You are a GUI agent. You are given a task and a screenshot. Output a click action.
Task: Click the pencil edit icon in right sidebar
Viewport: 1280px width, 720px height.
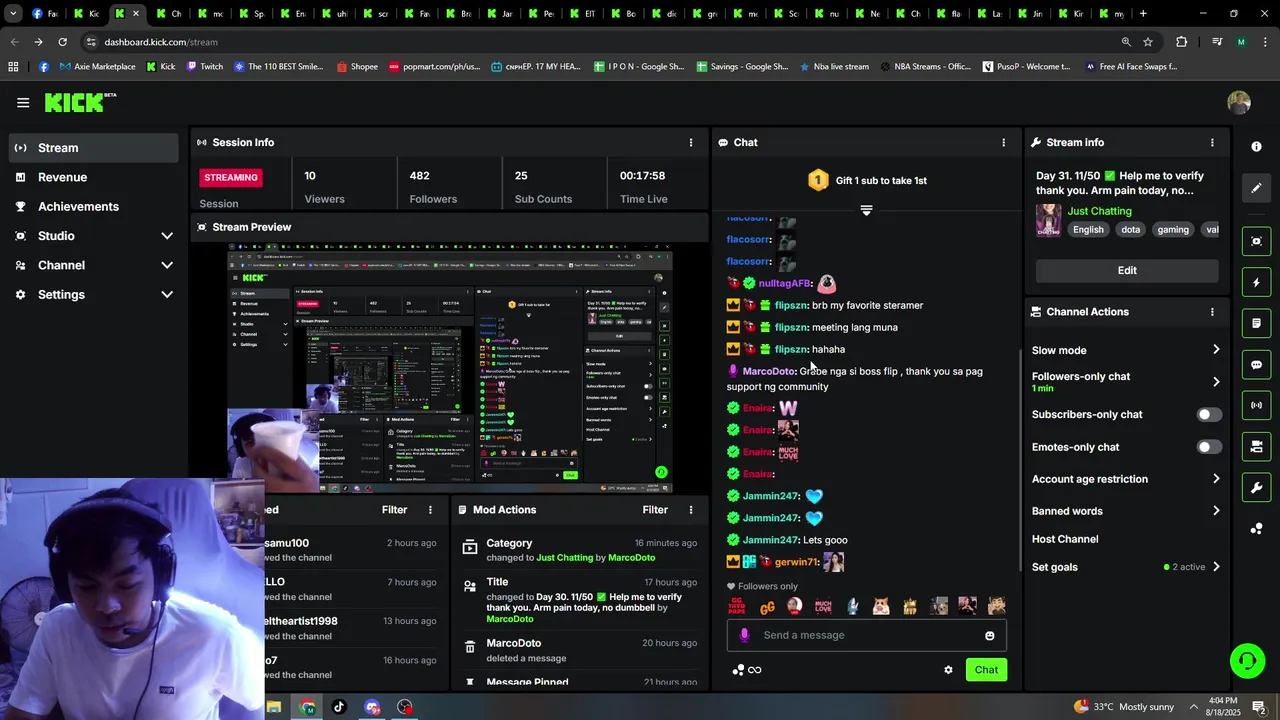(1256, 187)
